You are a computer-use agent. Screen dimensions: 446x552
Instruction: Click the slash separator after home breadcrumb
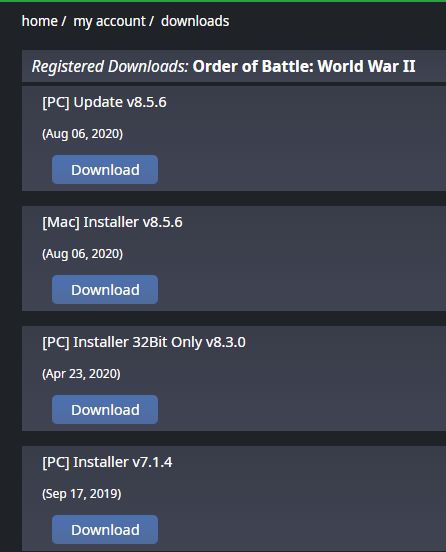point(63,21)
